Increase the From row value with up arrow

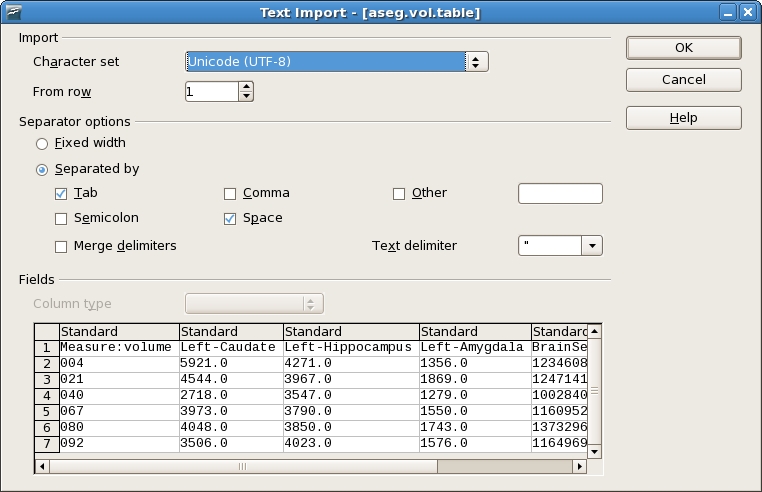246,87
